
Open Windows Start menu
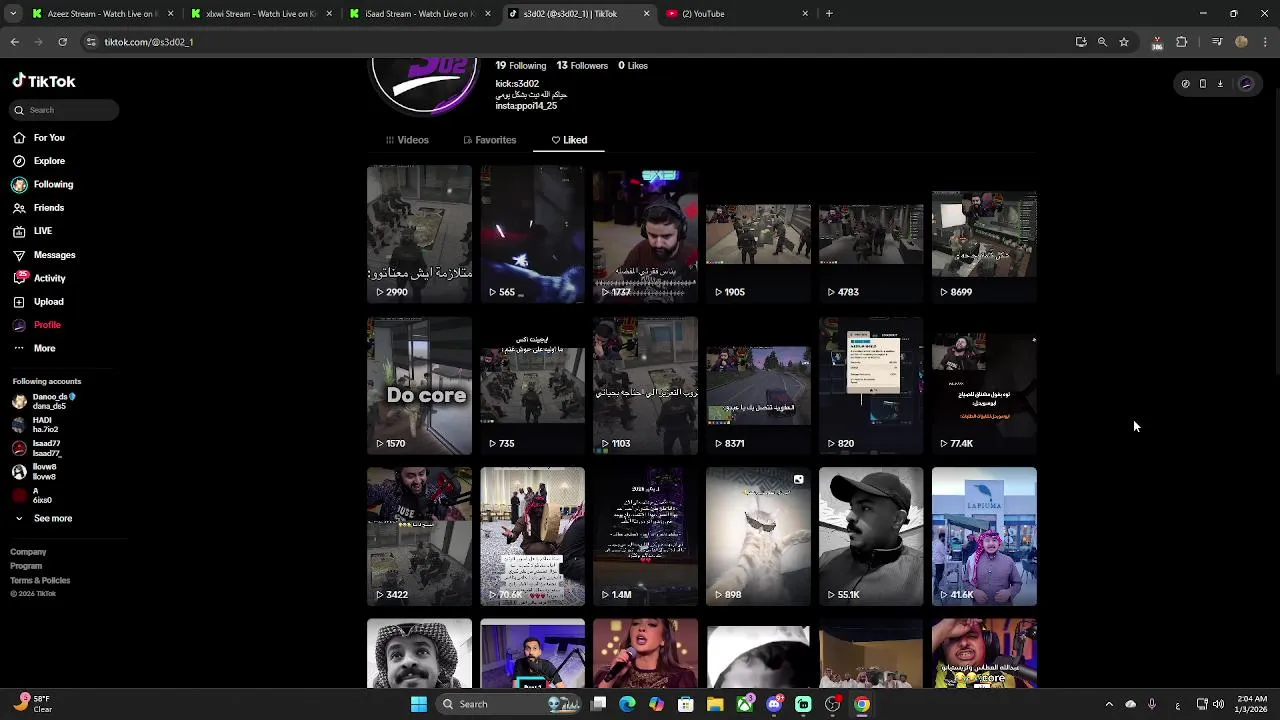coord(419,704)
